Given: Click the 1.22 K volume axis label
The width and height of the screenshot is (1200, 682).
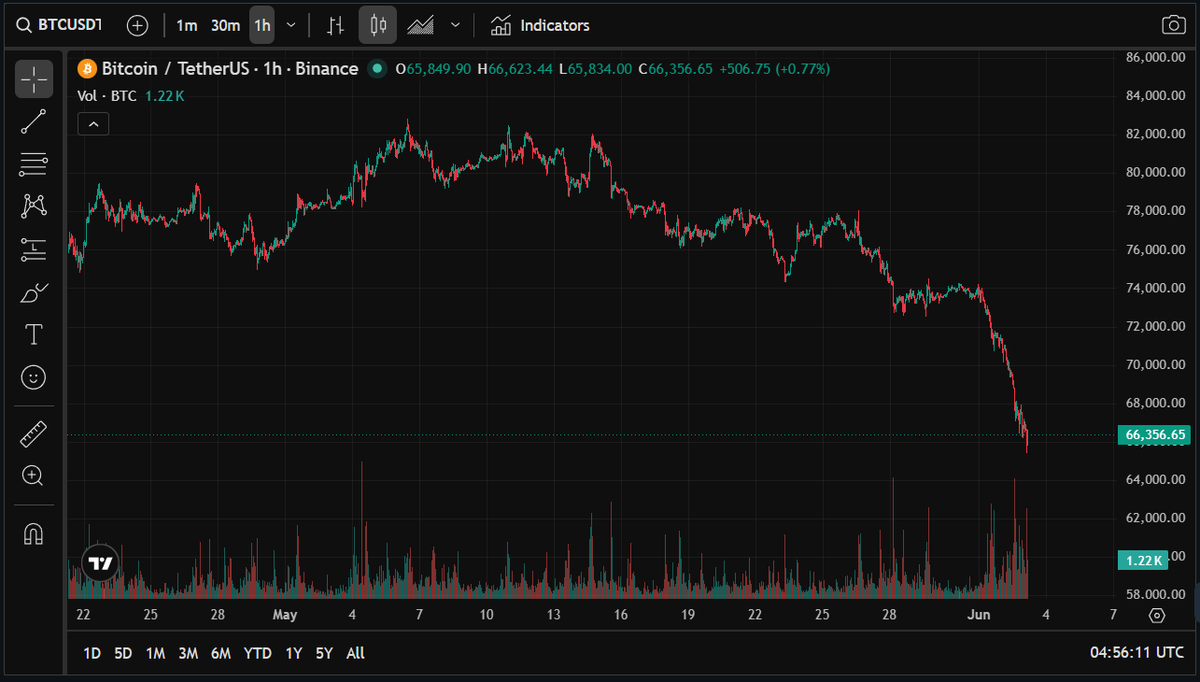Looking at the screenshot, I should tap(1142, 561).
